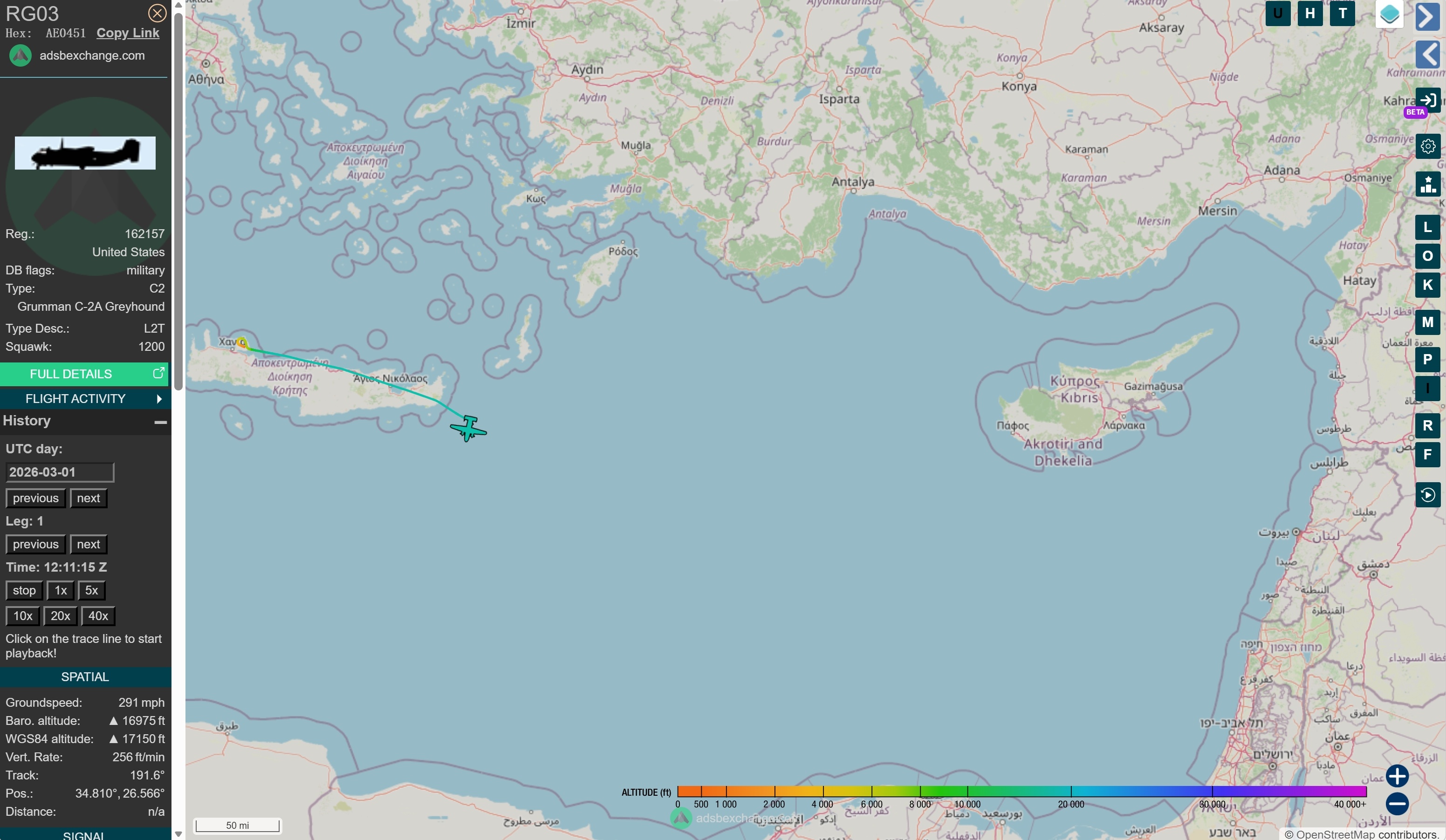Close the RG03 aircraft info panel
Image resolution: width=1446 pixels, height=840 pixels.
(x=157, y=13)
